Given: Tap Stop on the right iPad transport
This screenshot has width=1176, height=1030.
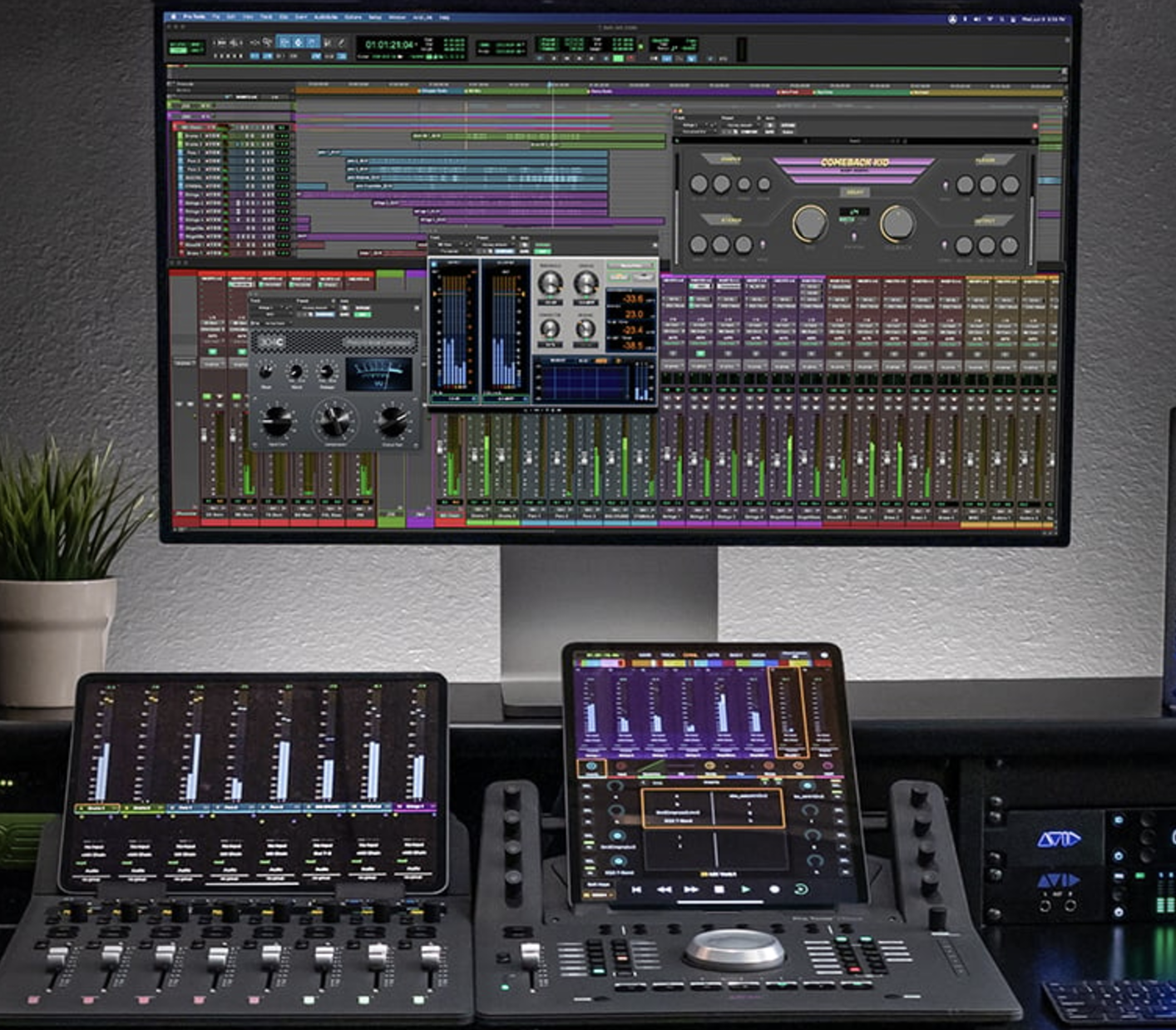Looking at the screenshot, I should coord(719,889).
